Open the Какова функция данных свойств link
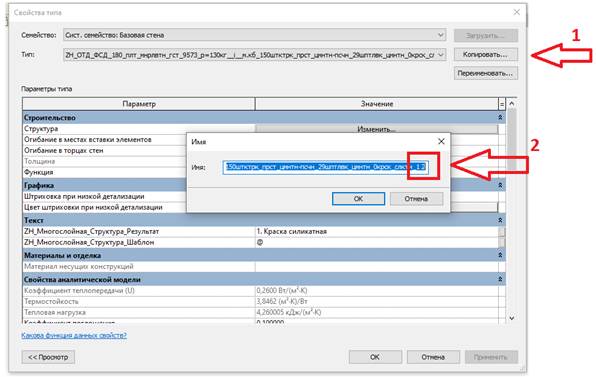The height and width of the screenshot is (377, 596). pos(74,336)
